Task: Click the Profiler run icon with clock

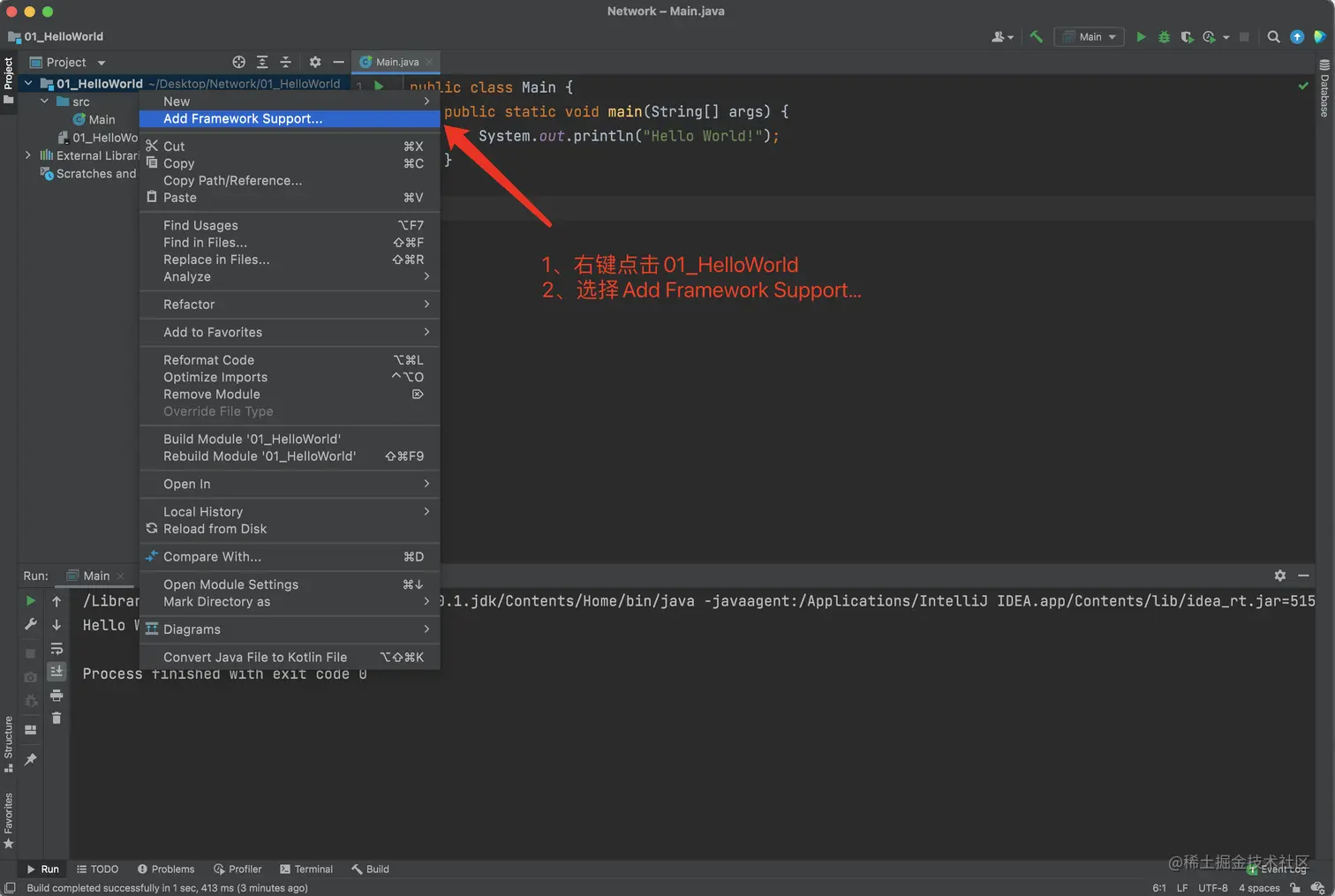Action: pos(1209,37)
